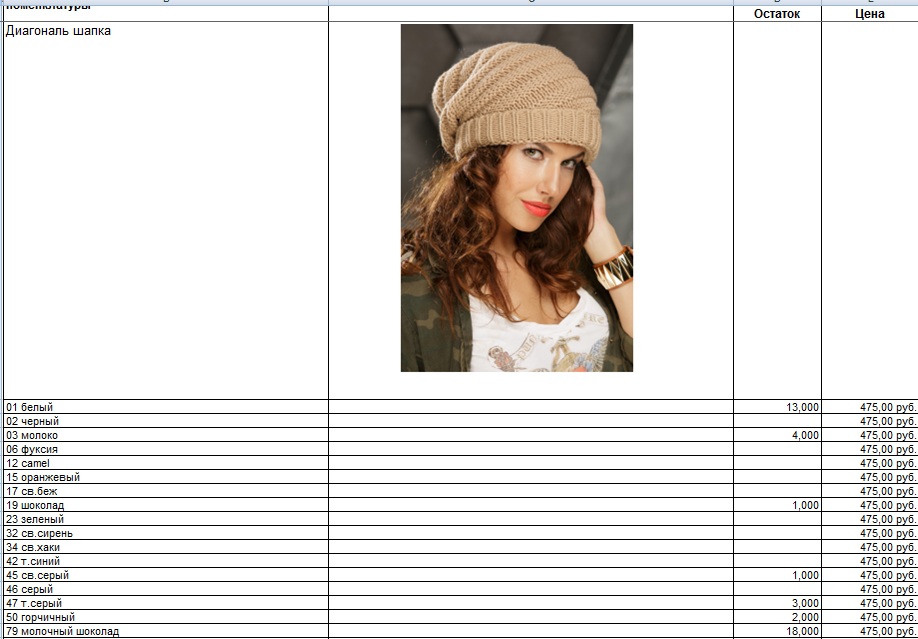Select the '15 оранжевый' row label
Screen dimensions: 918x639
click(x=43, y=477)
